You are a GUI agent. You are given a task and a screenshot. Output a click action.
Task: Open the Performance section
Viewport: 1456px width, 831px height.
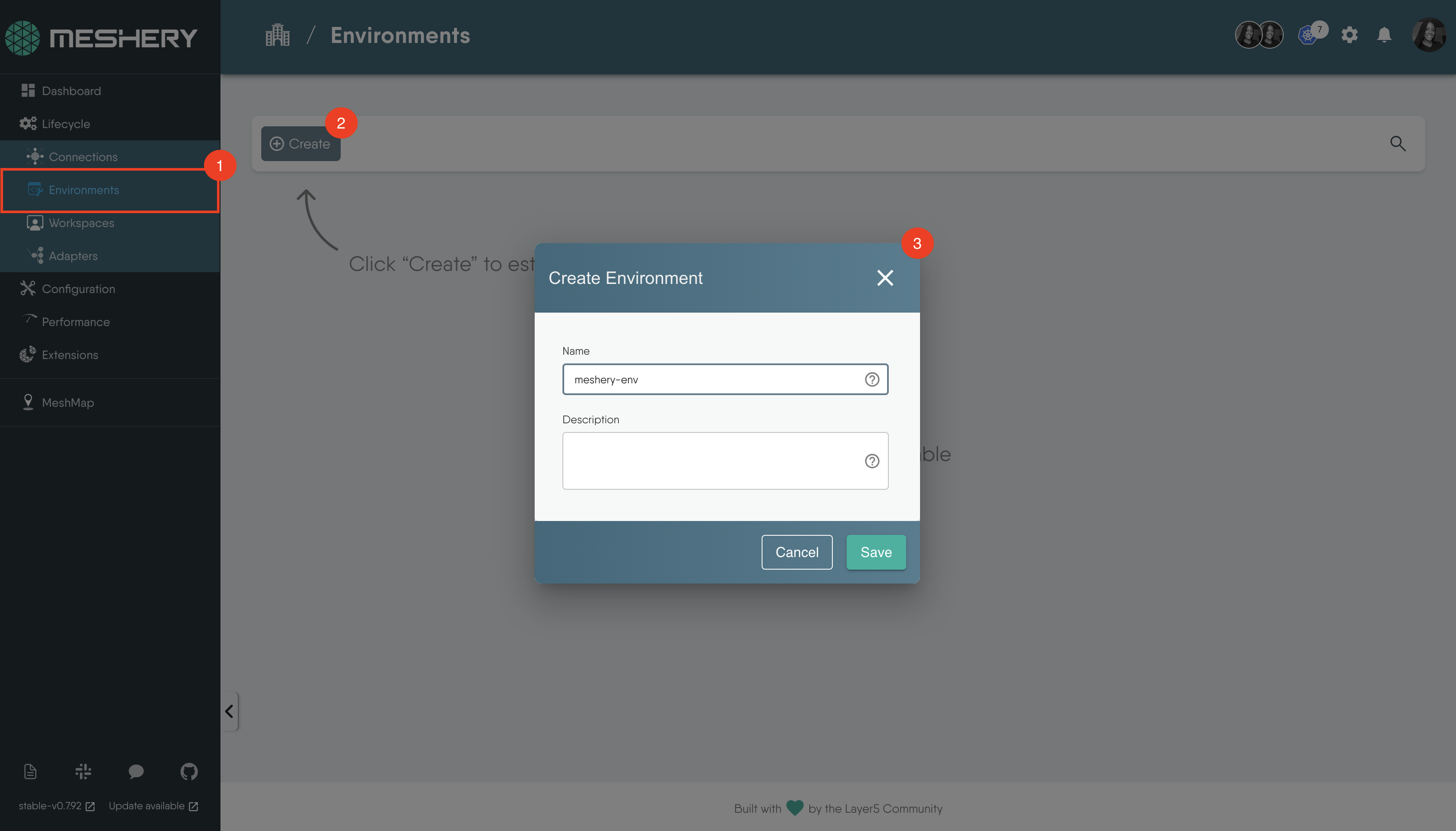tap(76, 321)
